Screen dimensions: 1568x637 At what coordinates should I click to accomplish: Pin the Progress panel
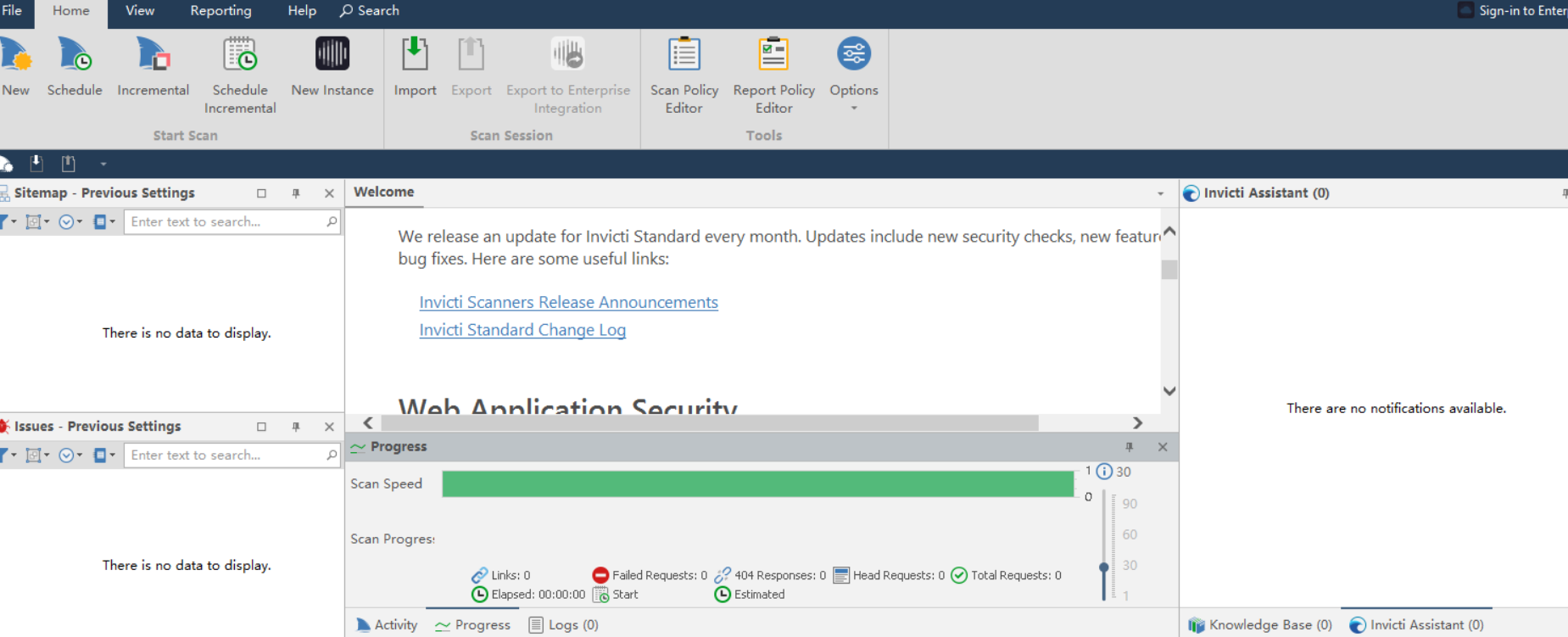point(1129,447)
